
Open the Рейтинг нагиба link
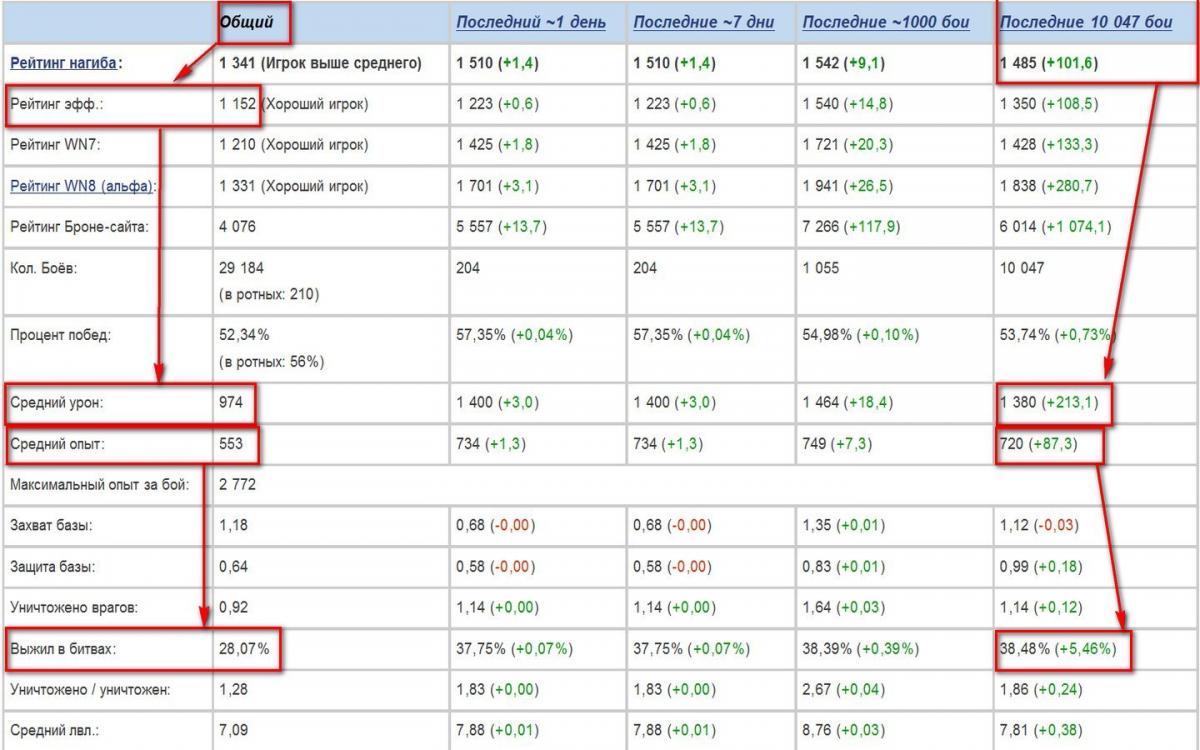pos(66,63)
